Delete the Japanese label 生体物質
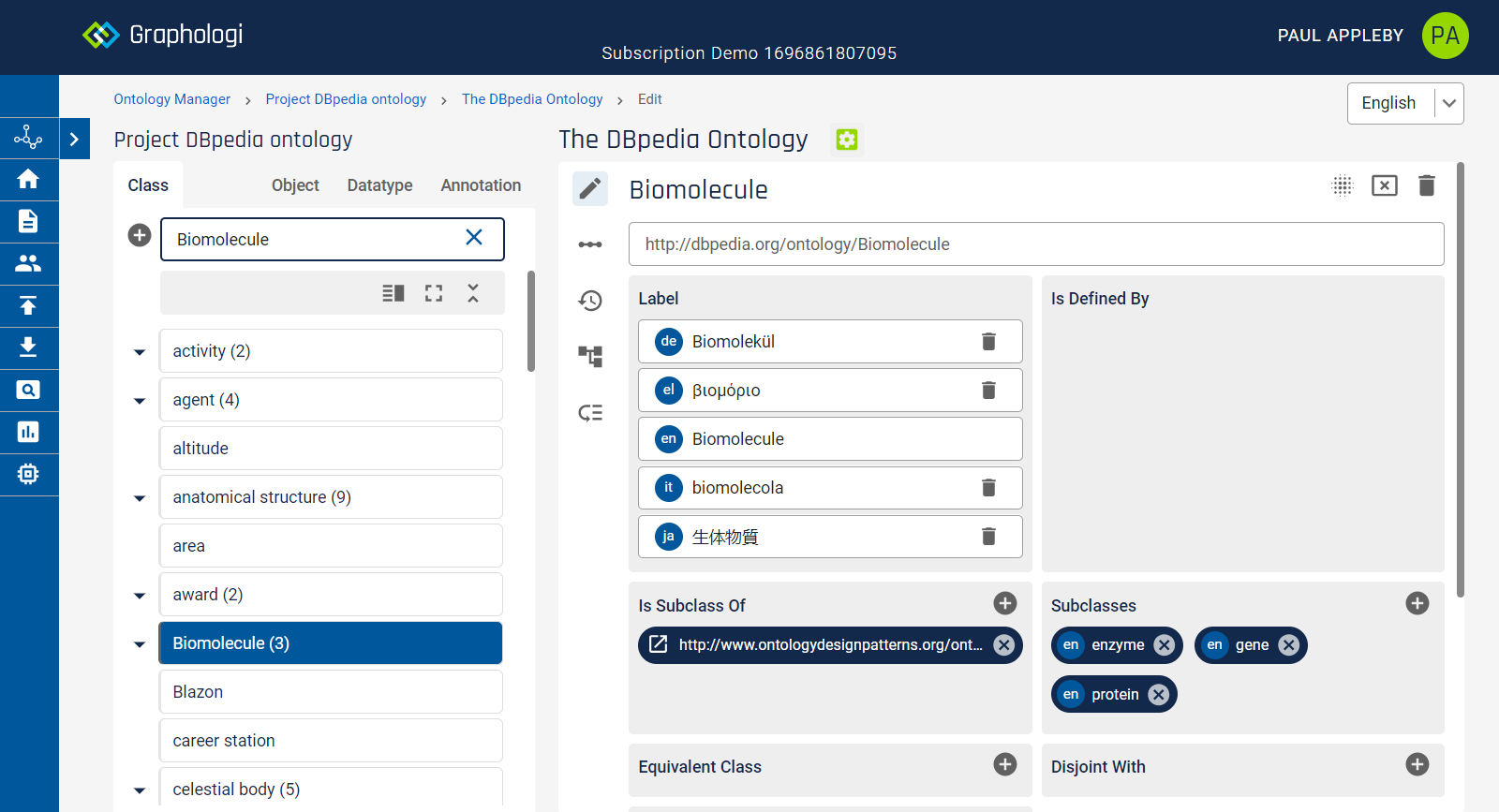Screen dimensions: 1499x812 [x=988, y=537]
